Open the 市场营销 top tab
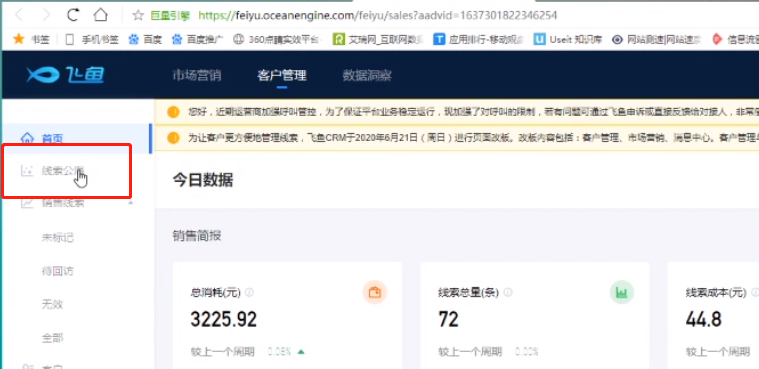Viewport: 759px width, 369px height. tap(197, 76)
